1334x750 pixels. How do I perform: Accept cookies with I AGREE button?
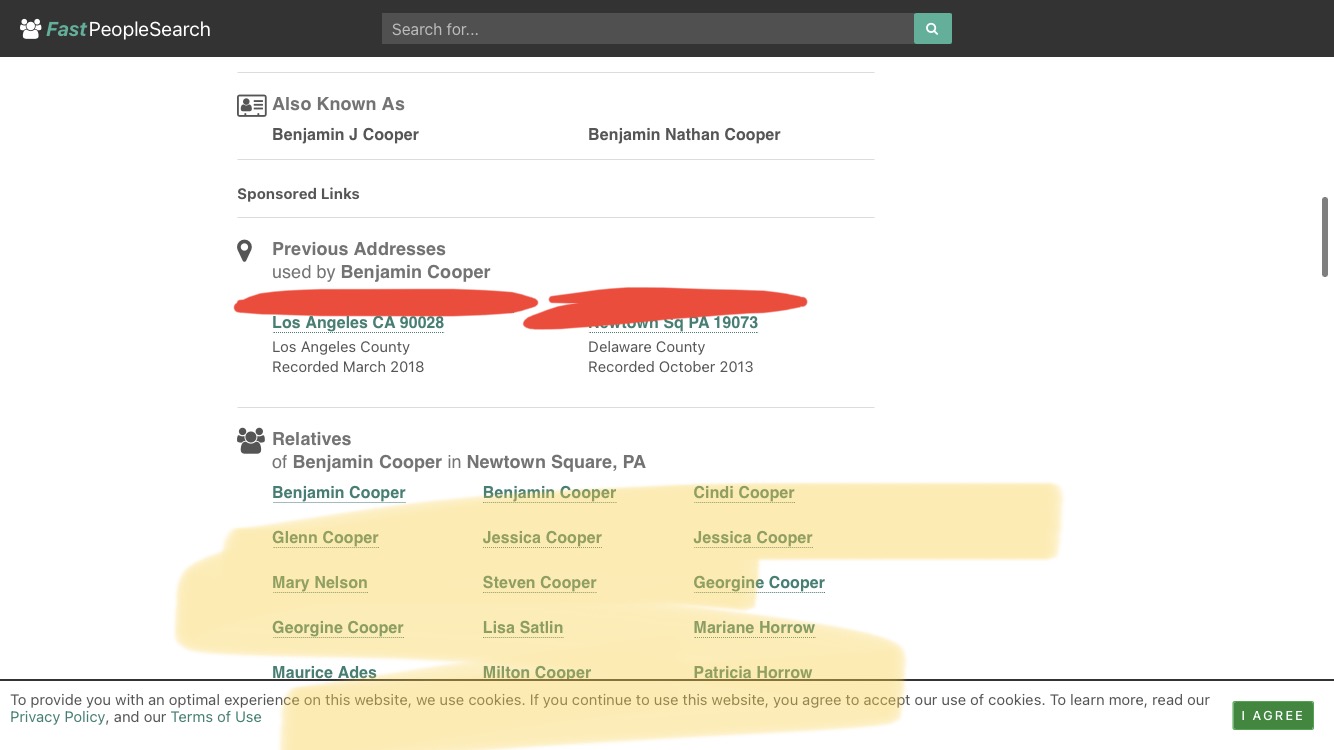1273,716
